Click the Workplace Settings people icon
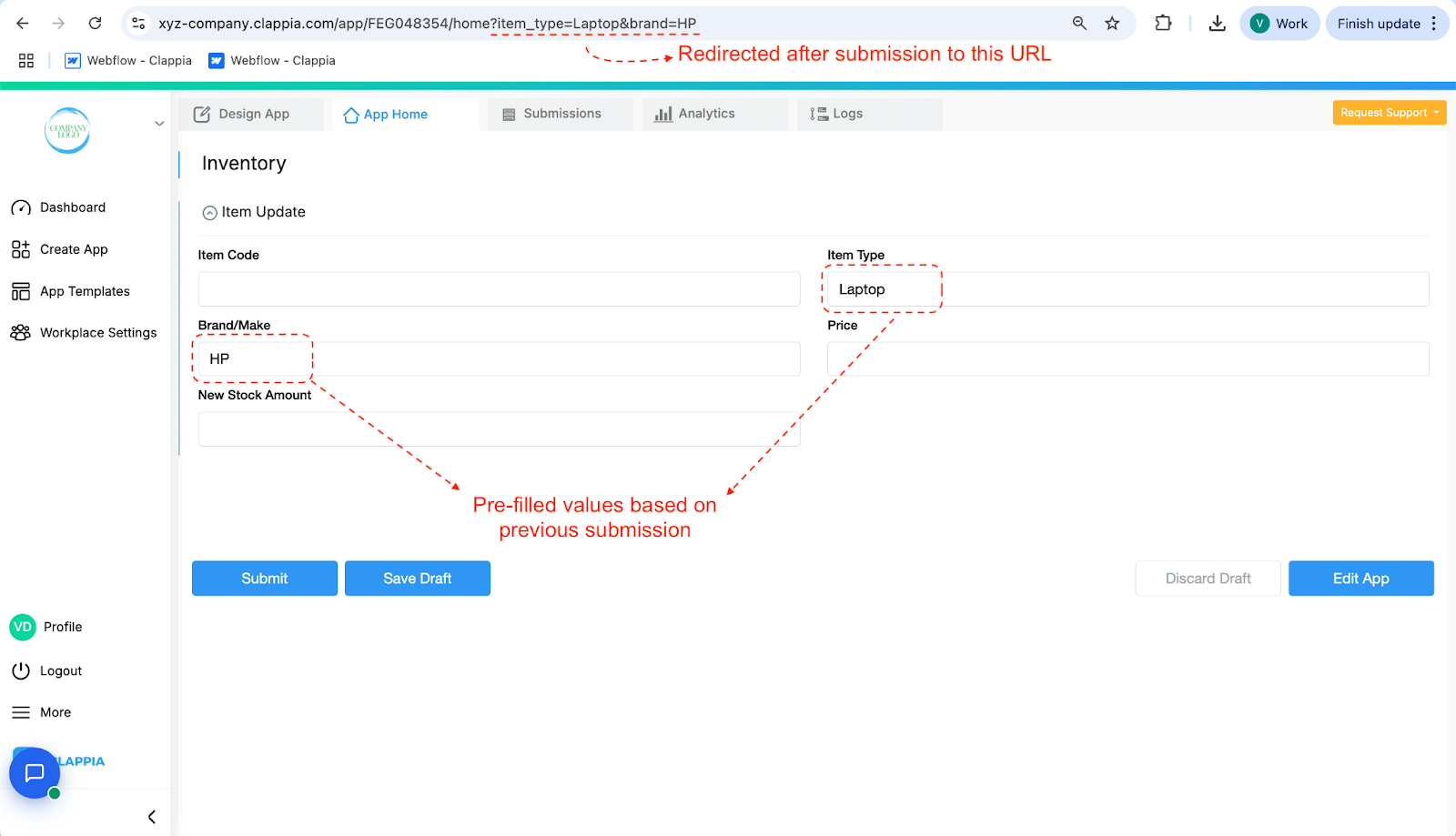The width and height of the screenshot is (1456, 836). point(21,333)
